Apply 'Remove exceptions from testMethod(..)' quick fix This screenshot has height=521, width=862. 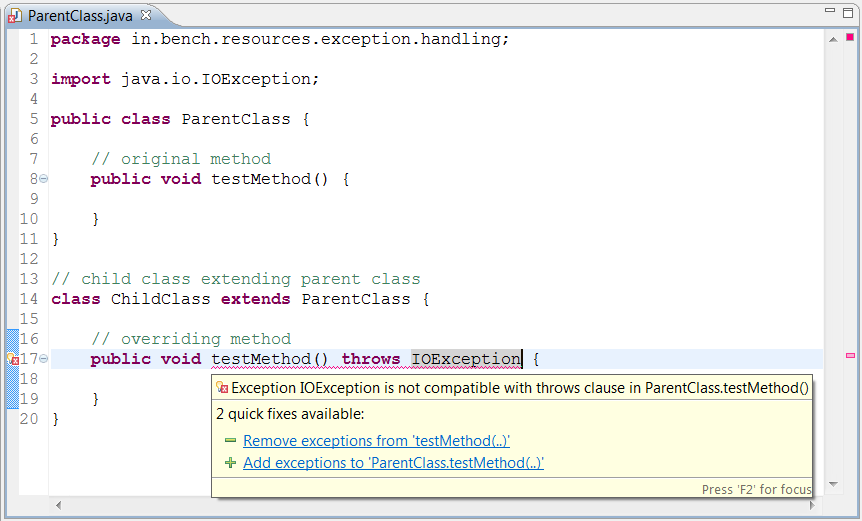[376, 441]
